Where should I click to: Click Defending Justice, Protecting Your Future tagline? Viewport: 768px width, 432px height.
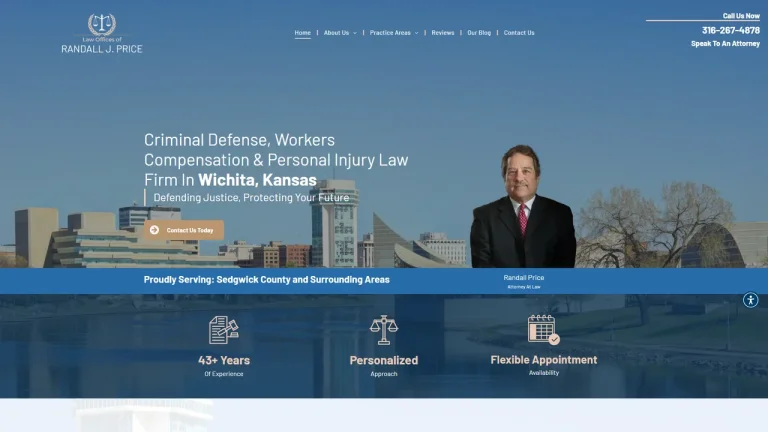point(251,197)
